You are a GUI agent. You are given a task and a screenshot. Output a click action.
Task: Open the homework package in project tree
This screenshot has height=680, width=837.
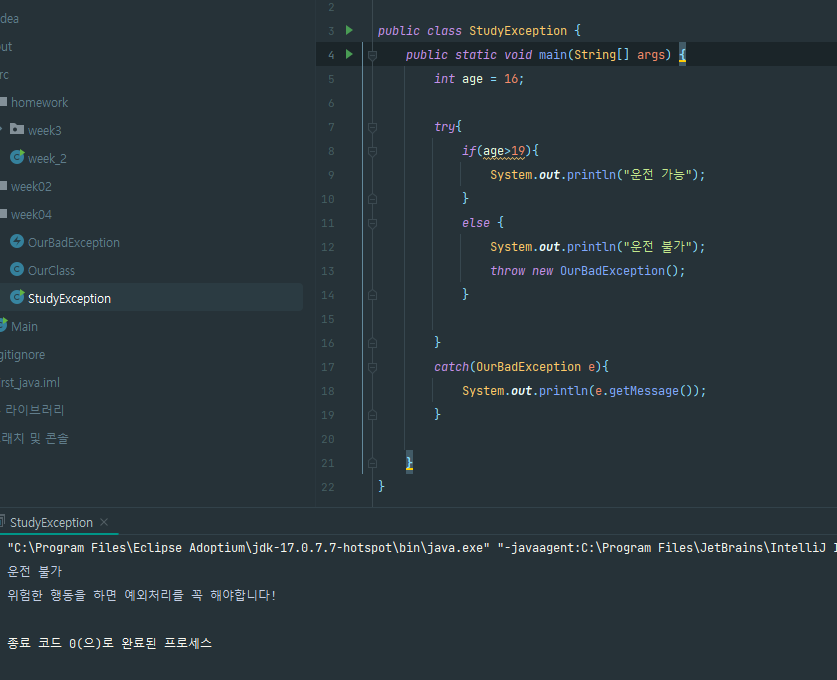(40, 102)
